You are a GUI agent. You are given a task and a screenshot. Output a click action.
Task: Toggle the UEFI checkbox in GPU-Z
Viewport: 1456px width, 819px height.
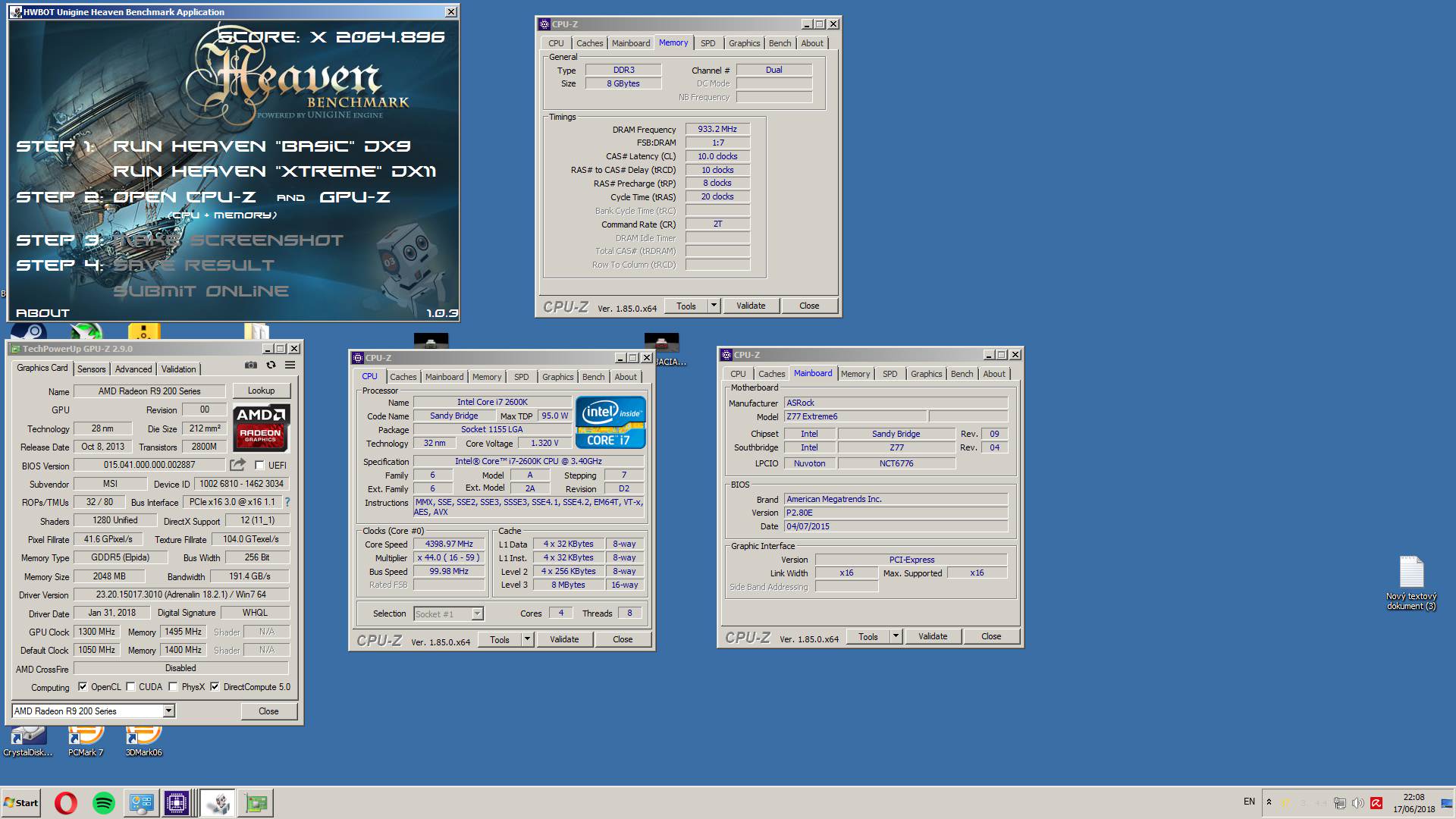point(259,465)
